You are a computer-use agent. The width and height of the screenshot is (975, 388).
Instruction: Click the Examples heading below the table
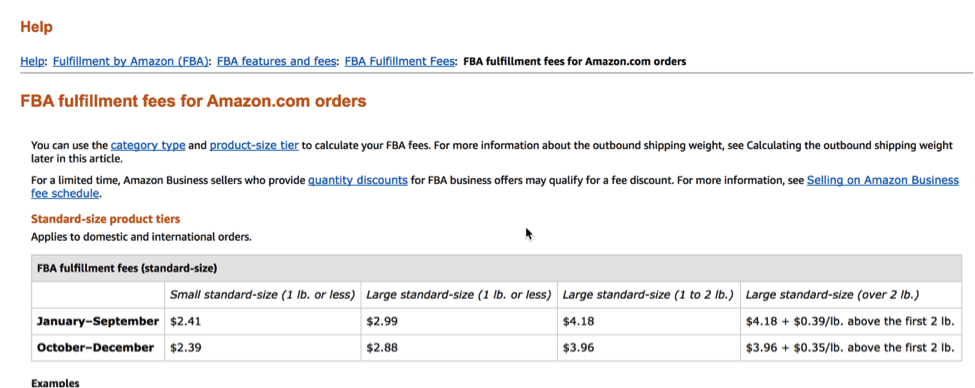pos(55,383)
